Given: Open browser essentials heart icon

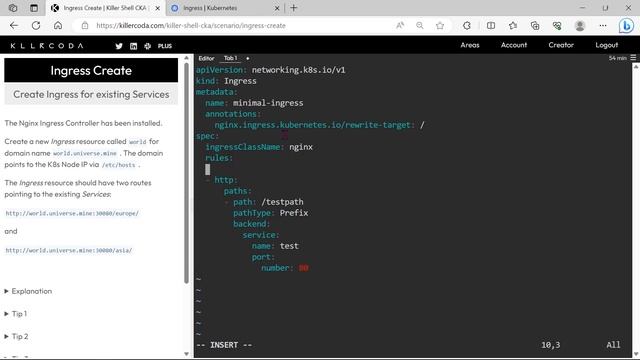Looking at the screenshot, I should point(557,25).
